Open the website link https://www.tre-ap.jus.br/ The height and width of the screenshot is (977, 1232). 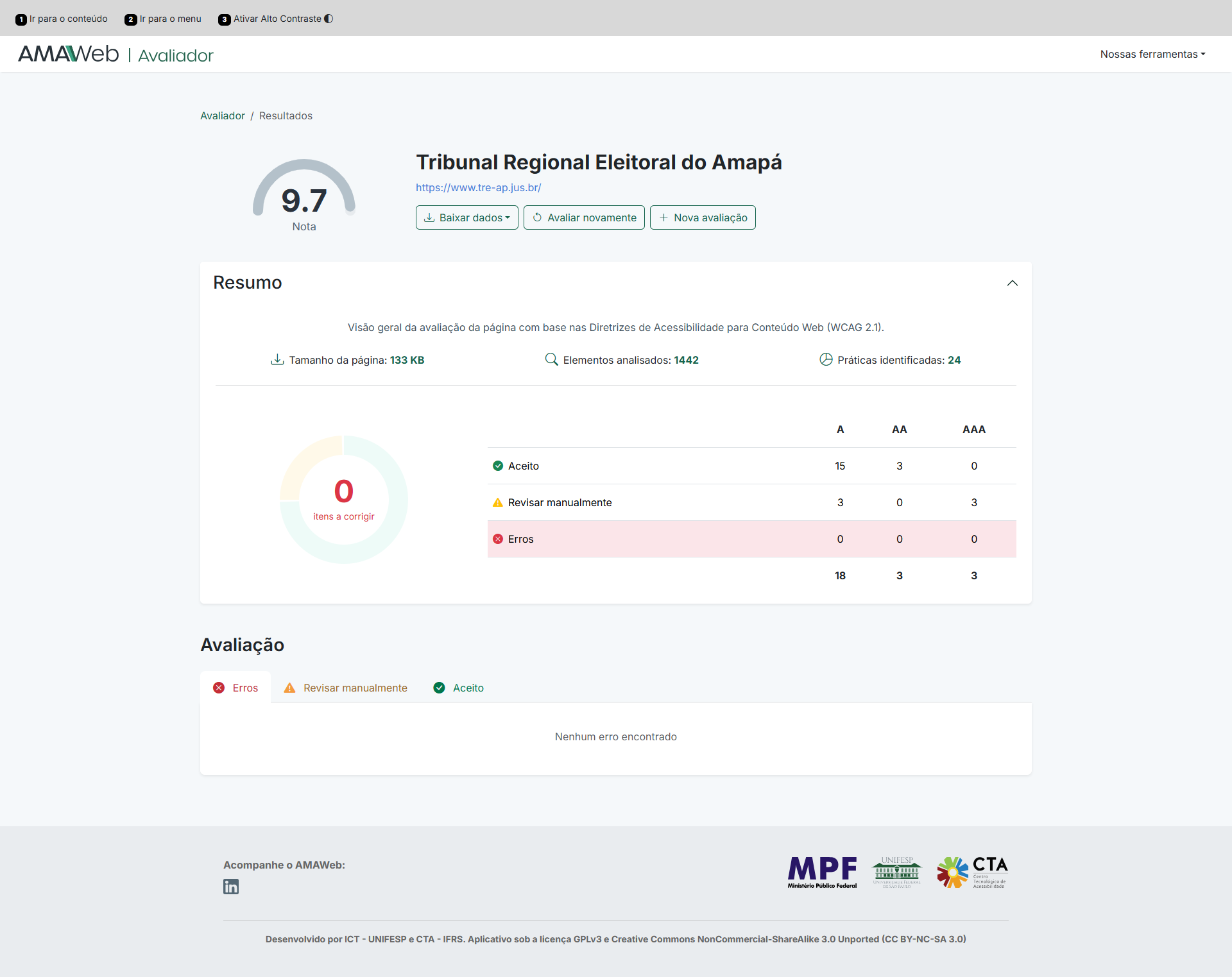[478, 187]
